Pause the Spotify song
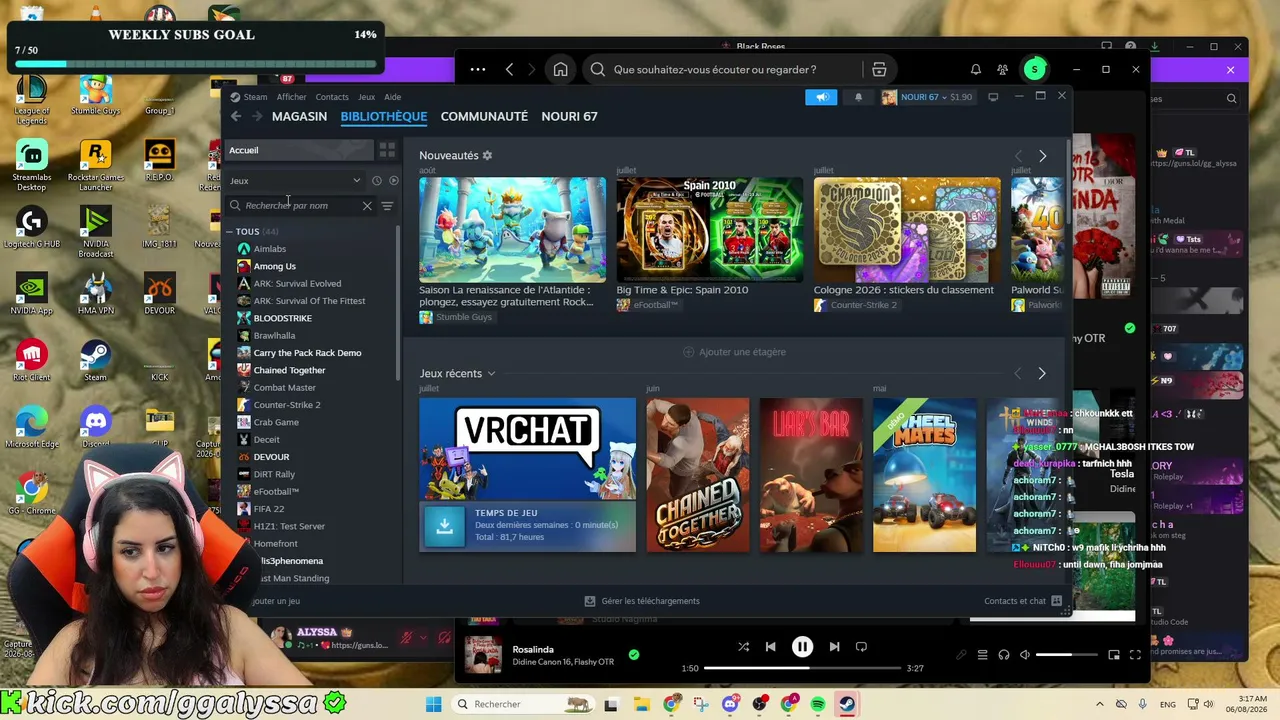The width and height of the screenshot is (1280, 720). [x=802, y=647]
